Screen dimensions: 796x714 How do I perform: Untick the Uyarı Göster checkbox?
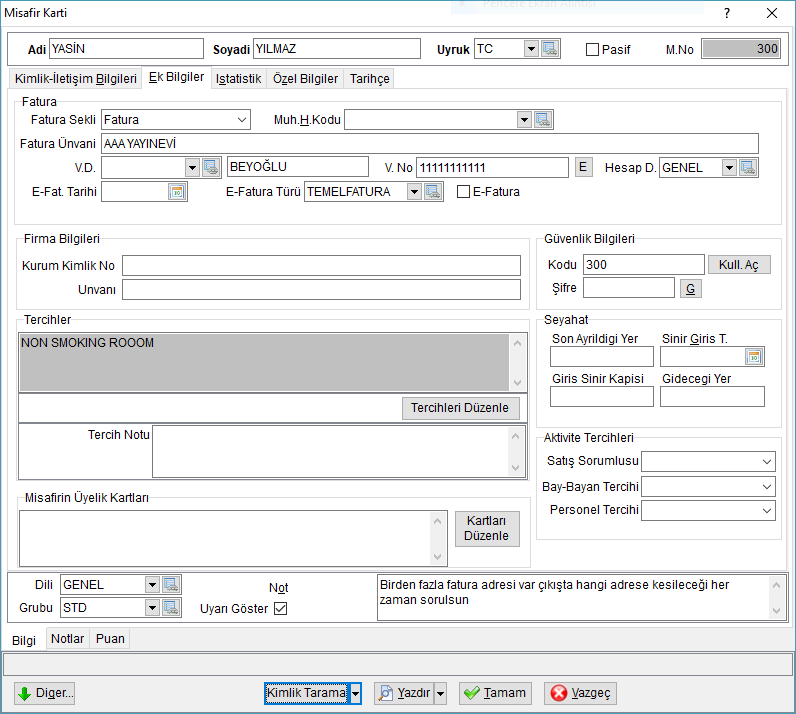point(280,608)
